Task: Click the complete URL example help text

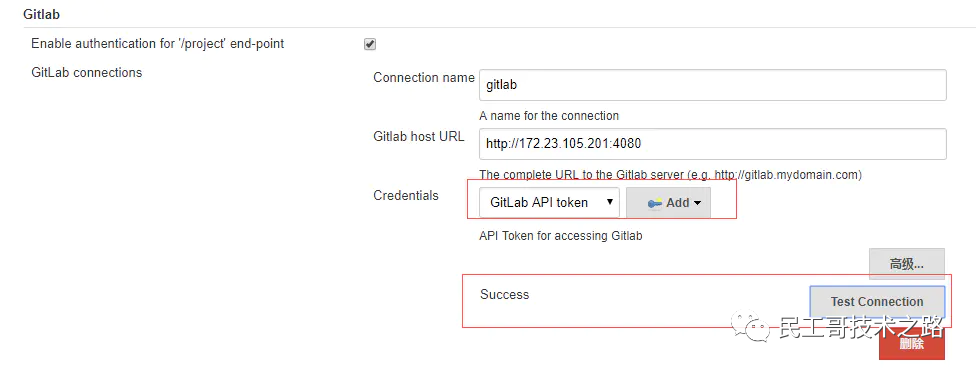Action: (670, 175)
